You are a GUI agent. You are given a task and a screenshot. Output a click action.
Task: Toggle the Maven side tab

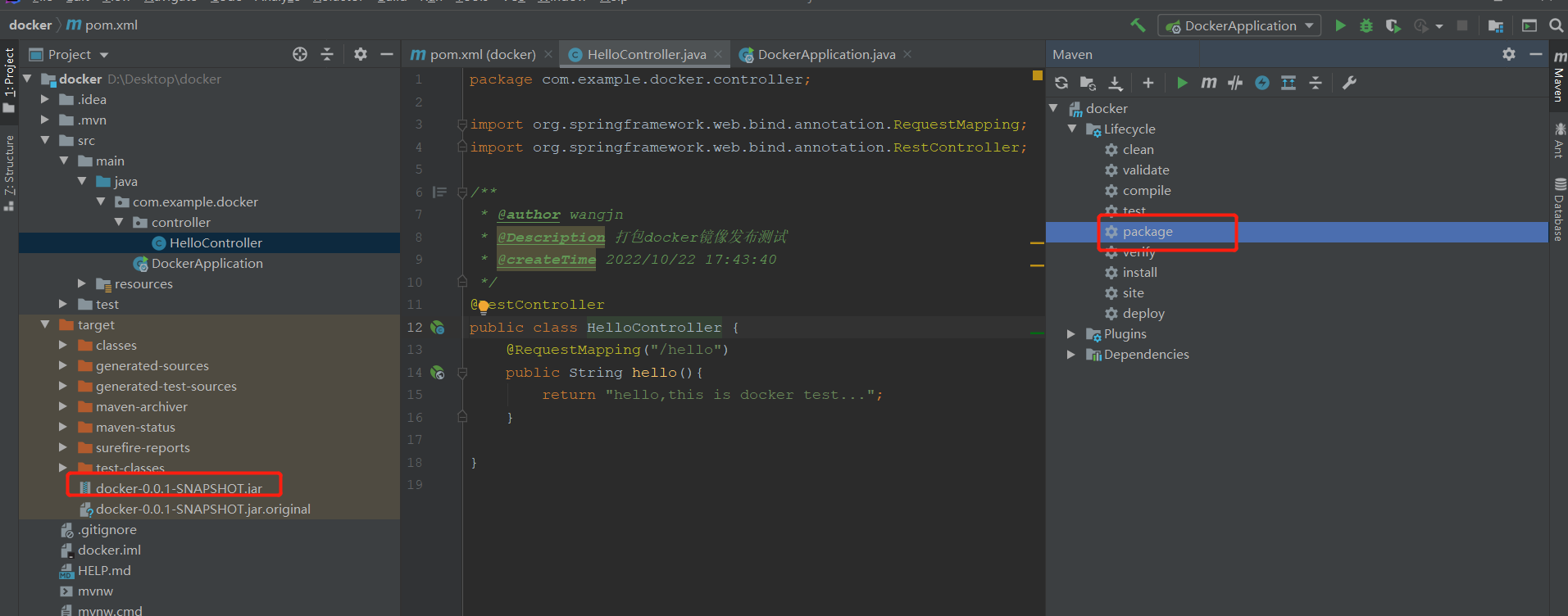coord(1559,75)
